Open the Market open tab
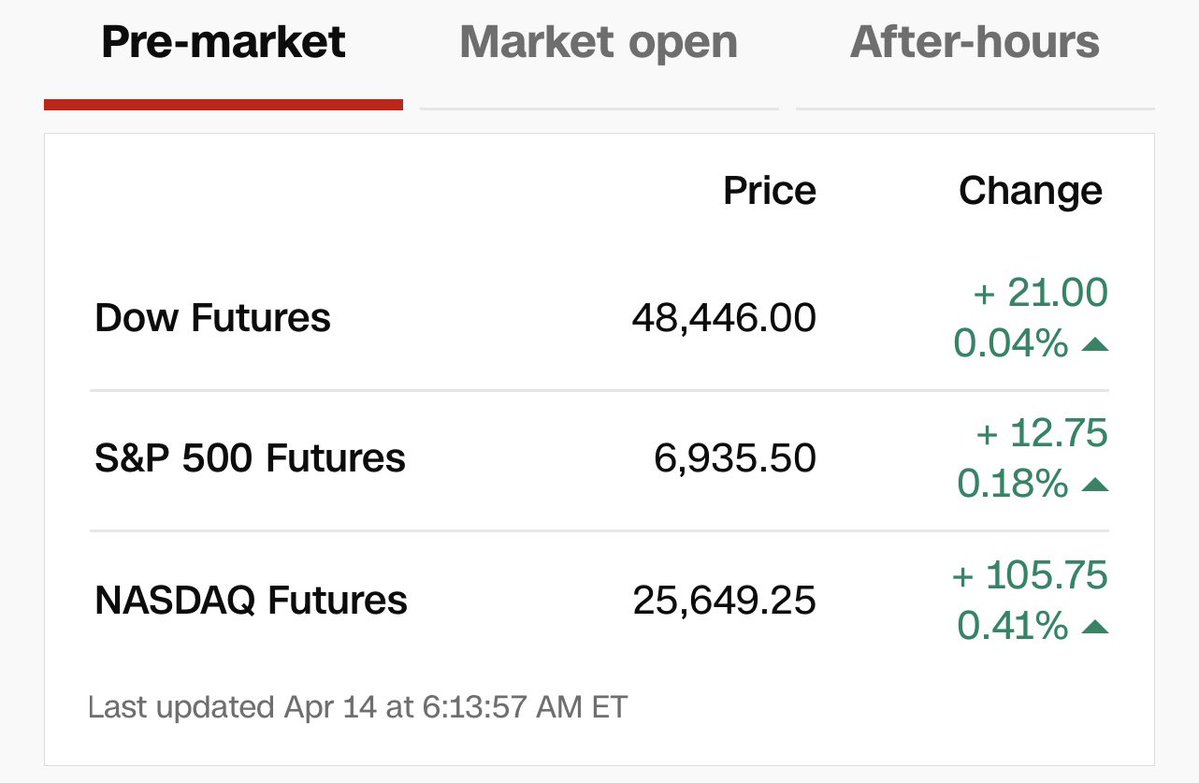Viewport: 1199px width, 783px height. (x=598, y=43)
